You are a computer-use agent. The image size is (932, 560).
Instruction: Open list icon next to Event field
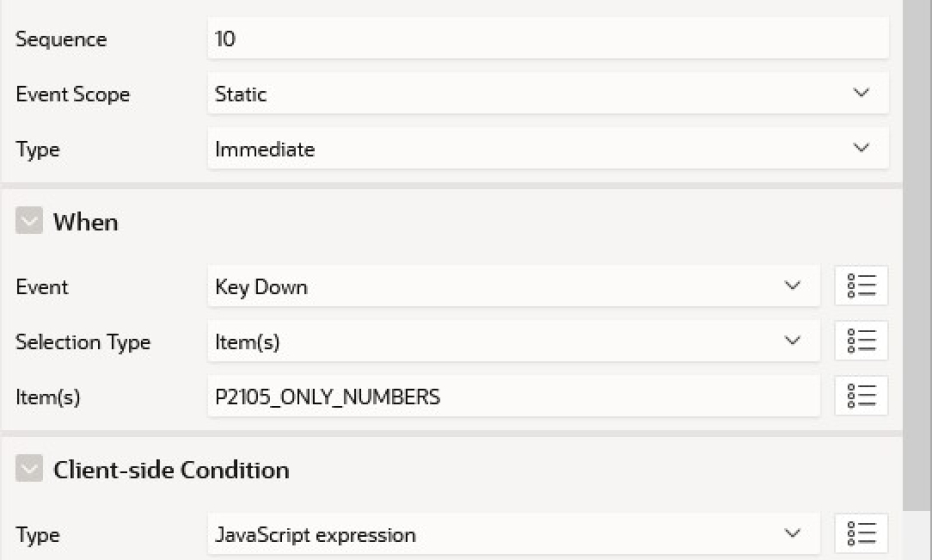861,286
